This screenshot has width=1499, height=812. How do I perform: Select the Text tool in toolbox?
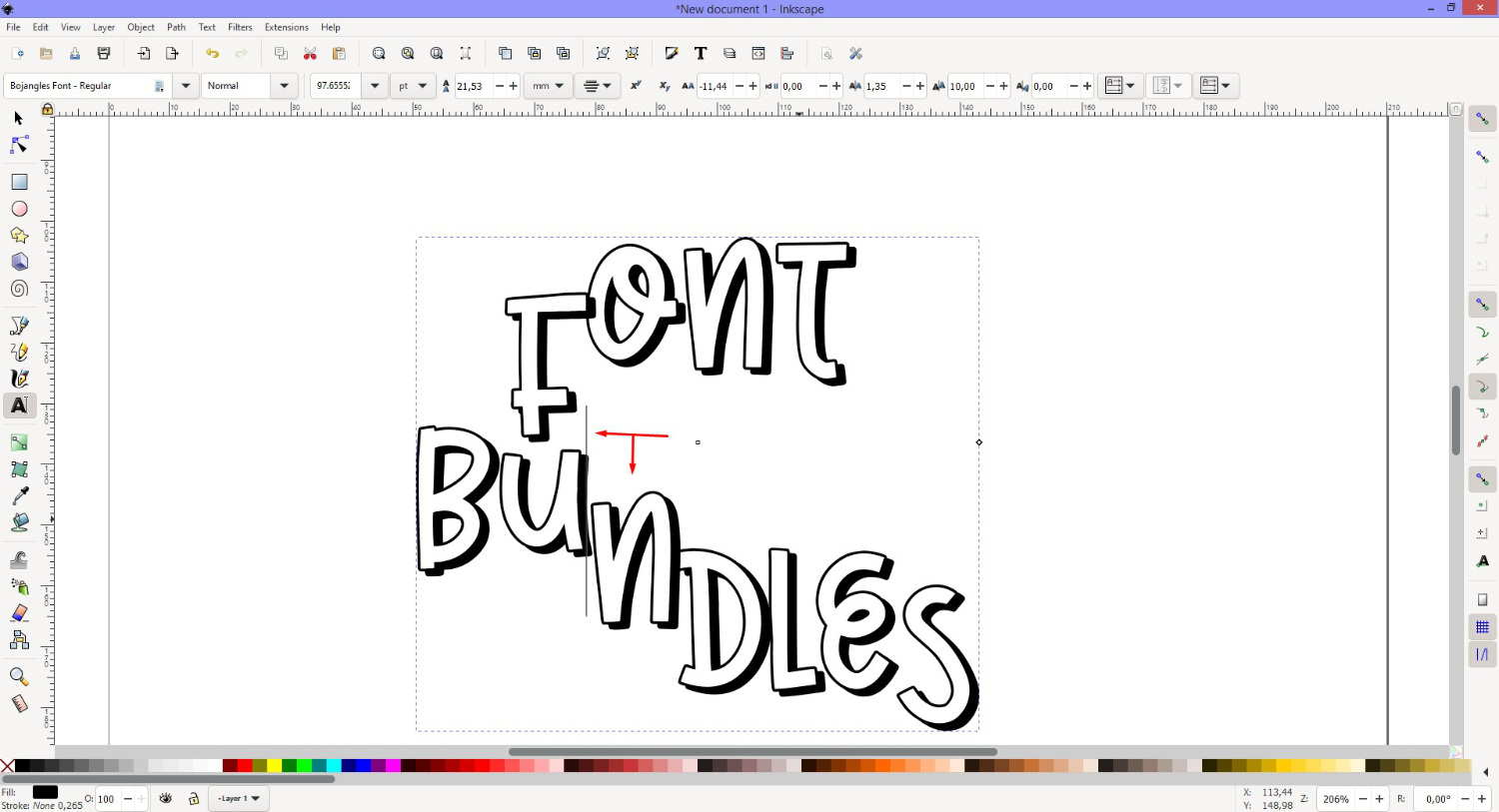[x=19, y=406]
